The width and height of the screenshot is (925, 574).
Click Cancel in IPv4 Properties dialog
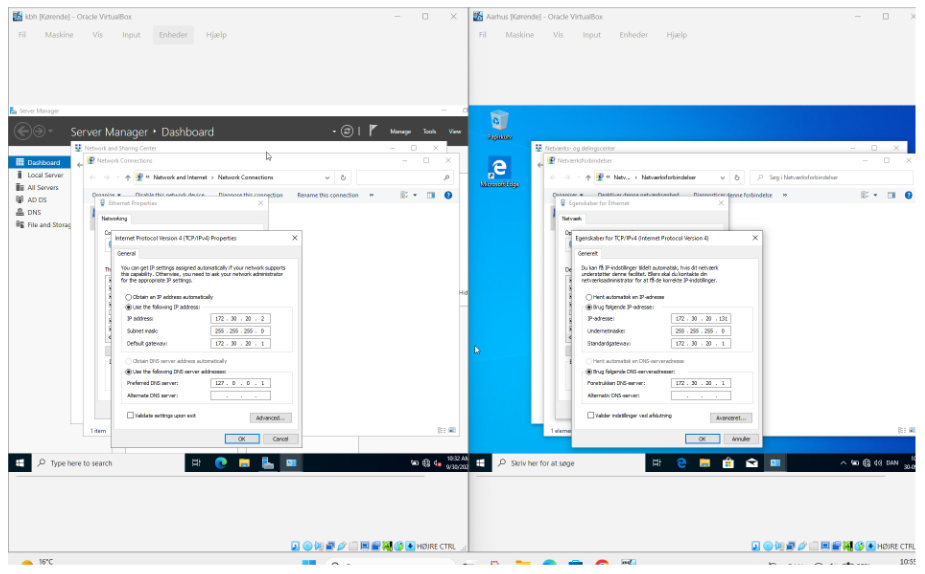coord(280,439)
